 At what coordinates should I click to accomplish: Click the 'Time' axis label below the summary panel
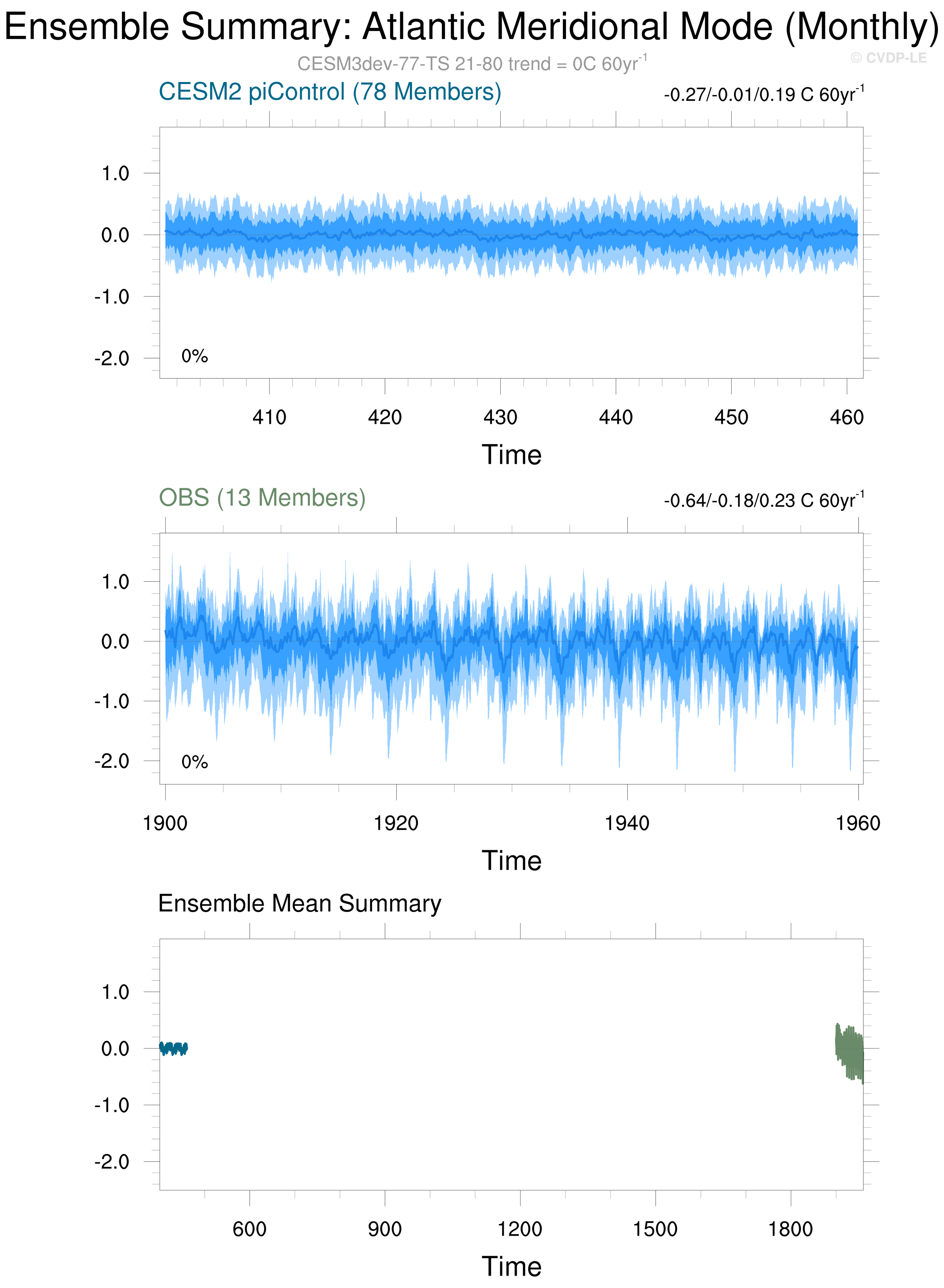[511, 1267]
